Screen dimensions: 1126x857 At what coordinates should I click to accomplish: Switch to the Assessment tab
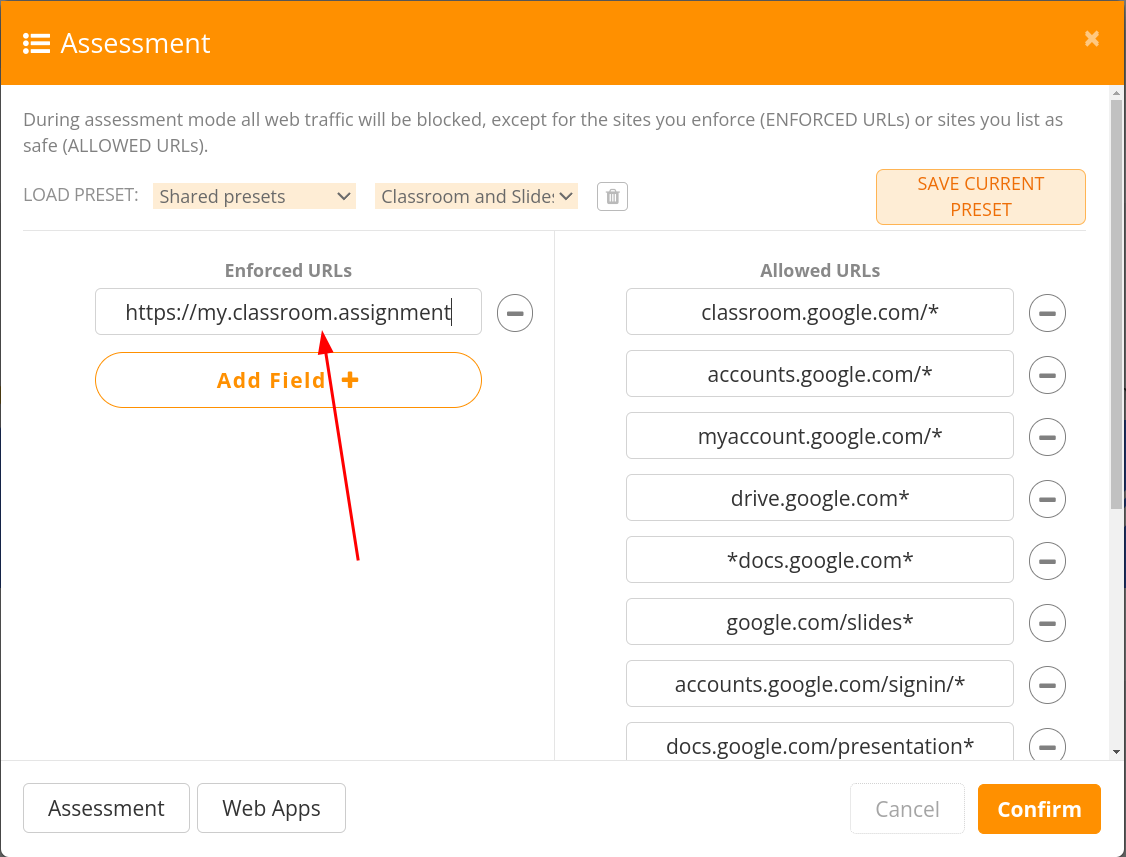106,808
